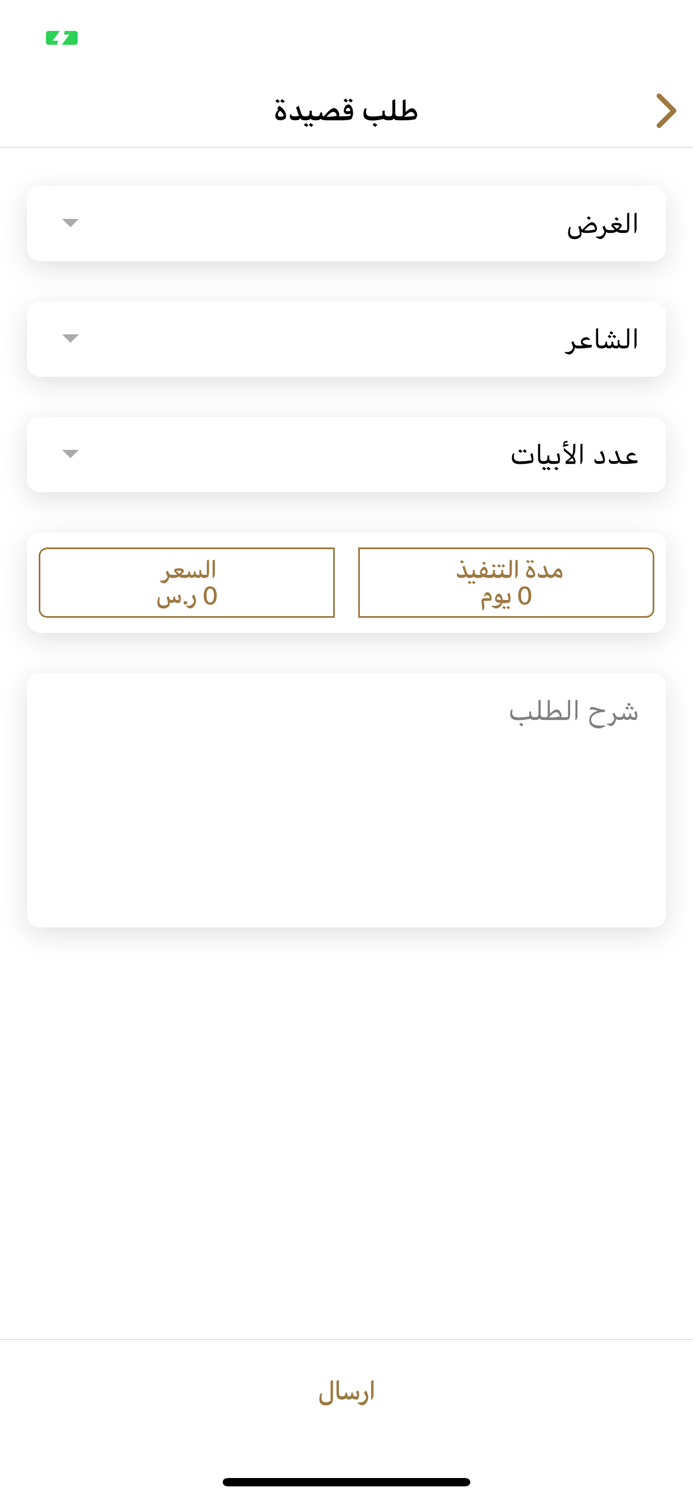
Task: Tap the 0 يوم duration value
Action: click(506, 596)
